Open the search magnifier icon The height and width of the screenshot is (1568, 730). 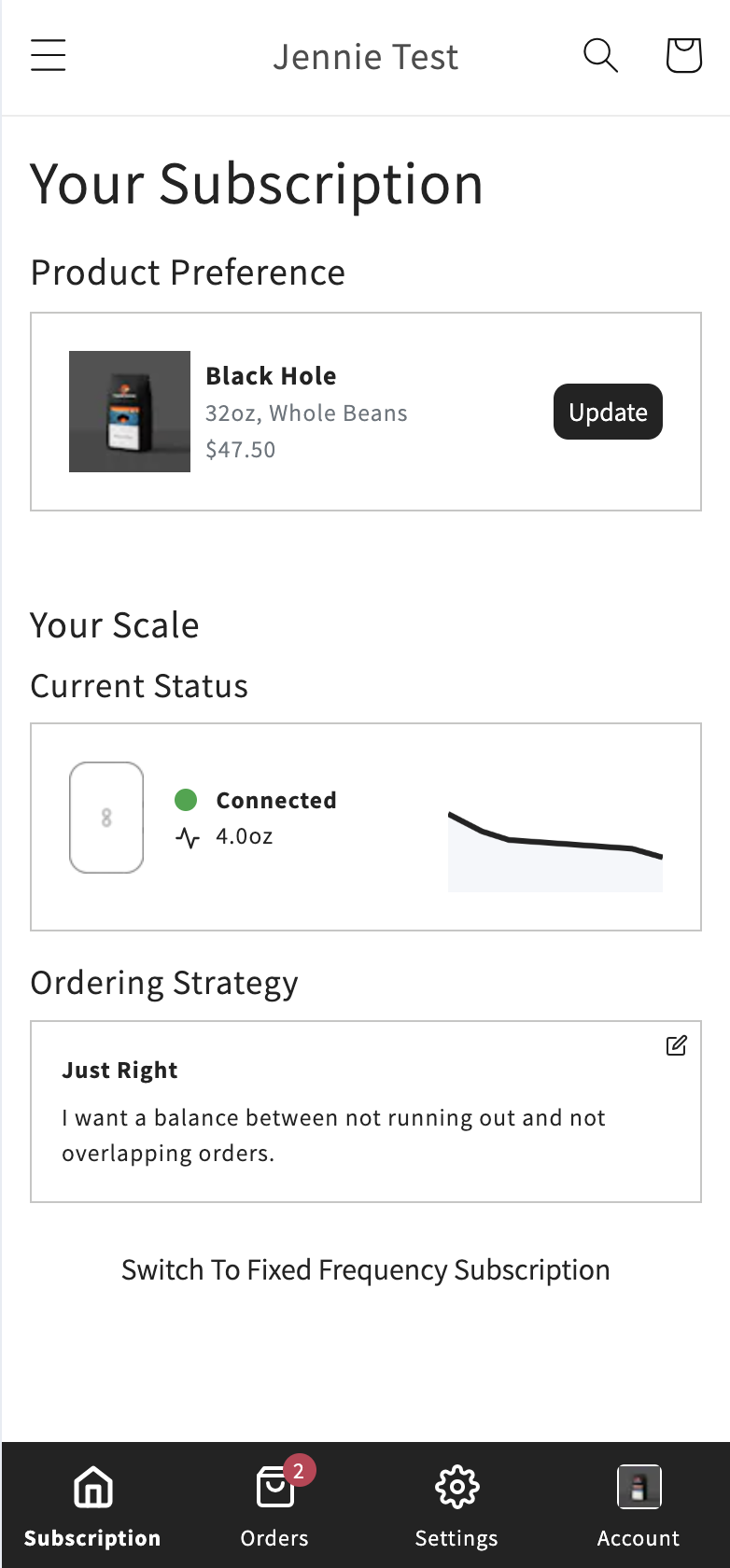pos(600,56)
